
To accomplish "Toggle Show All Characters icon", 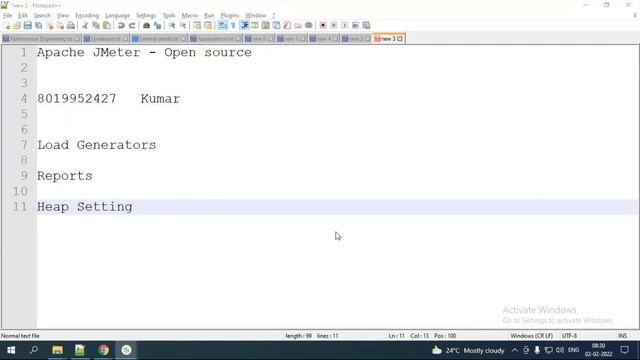I will (233, 26).
